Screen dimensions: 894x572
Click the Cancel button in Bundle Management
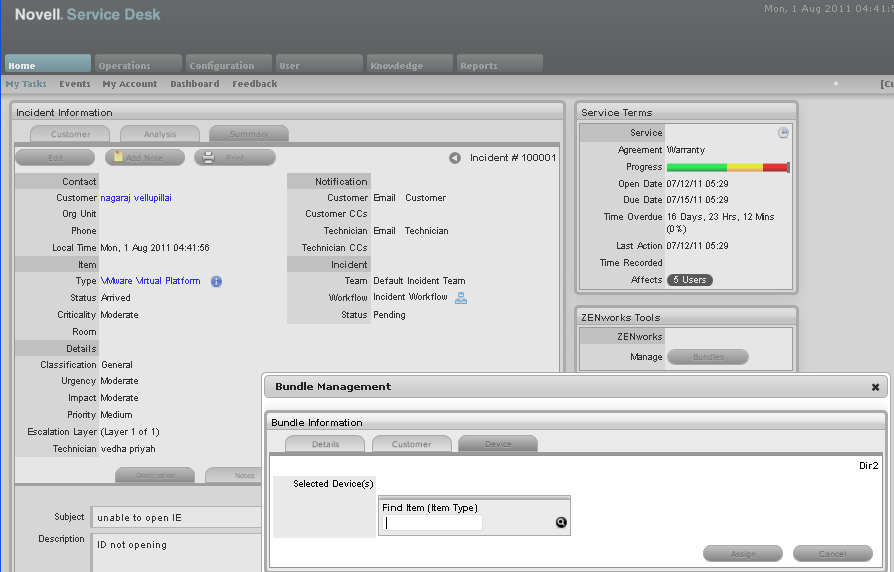click(832, 553)
